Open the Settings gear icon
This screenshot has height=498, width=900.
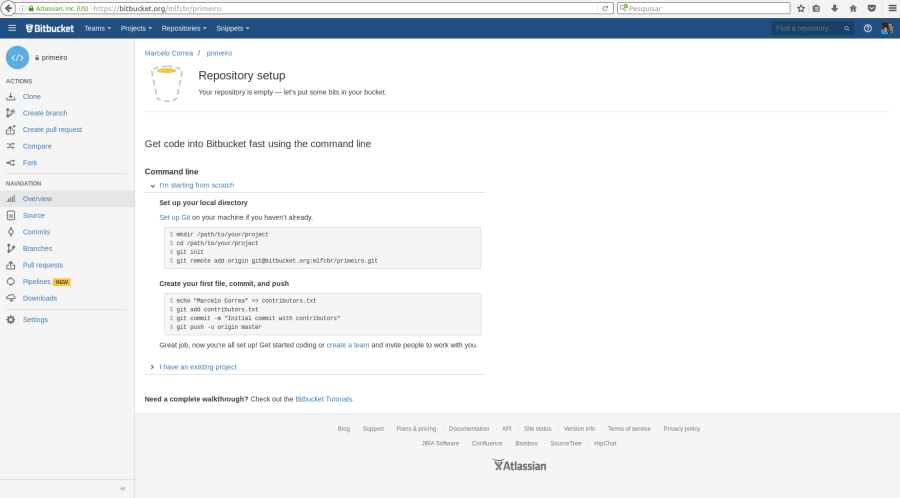click(11, 320)
